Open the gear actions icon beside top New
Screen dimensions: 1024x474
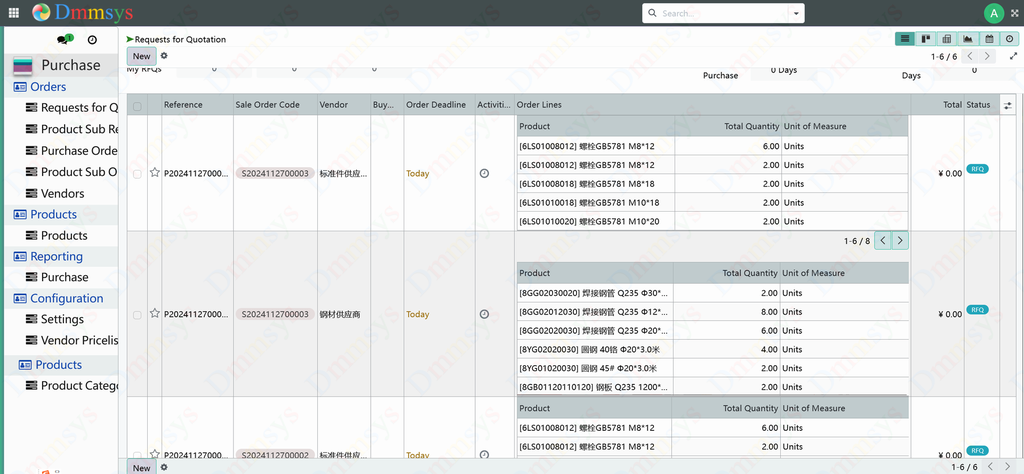pos(164,56)
